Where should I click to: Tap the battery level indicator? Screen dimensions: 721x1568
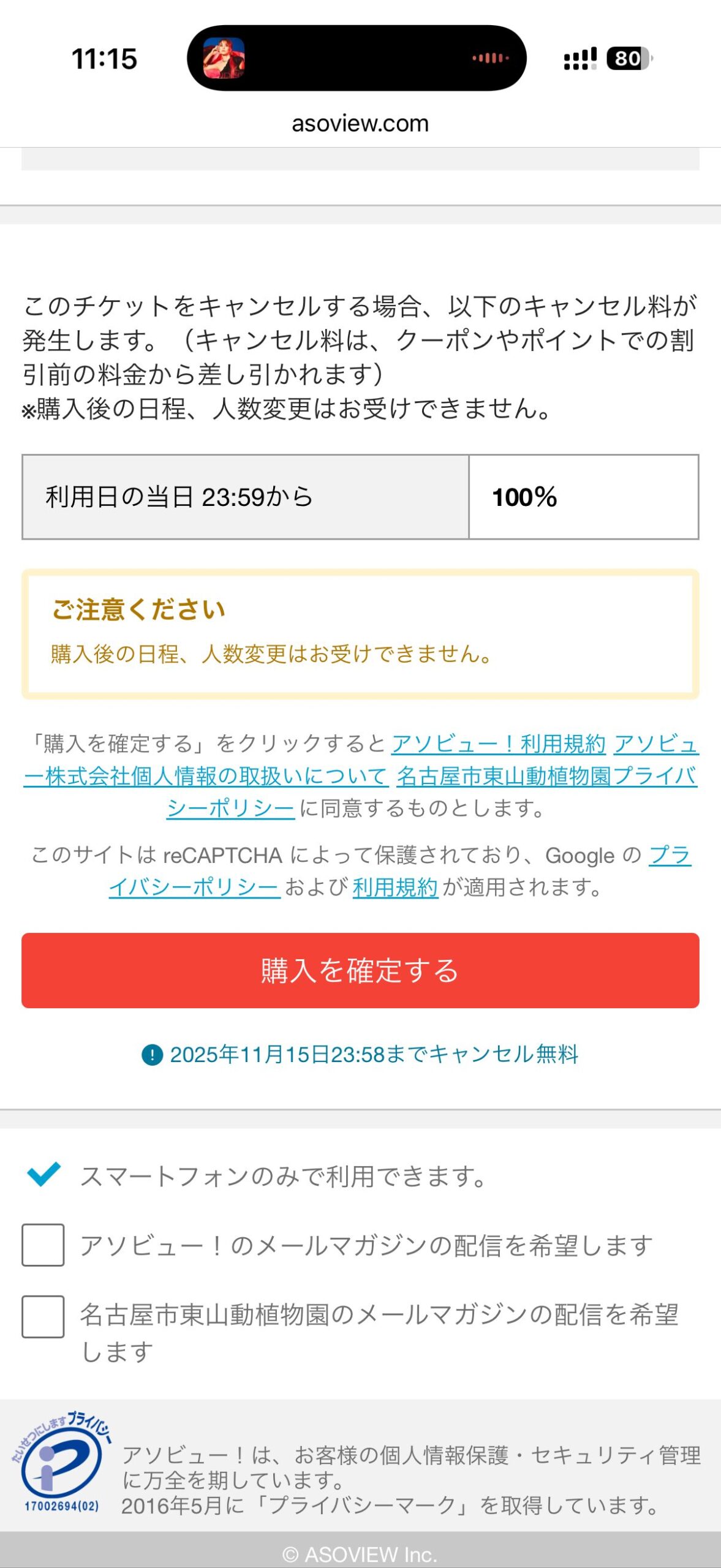pyautogui.click(x=629, y=59)
